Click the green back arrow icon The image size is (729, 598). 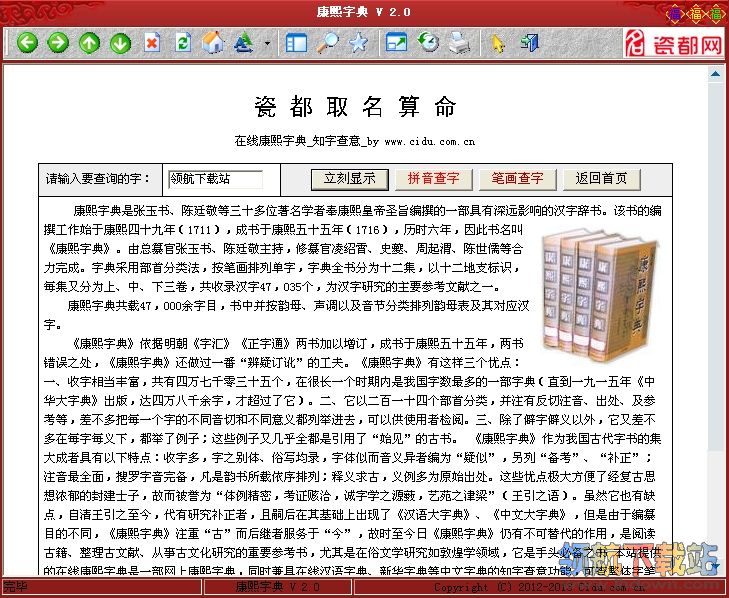(27, 43)
